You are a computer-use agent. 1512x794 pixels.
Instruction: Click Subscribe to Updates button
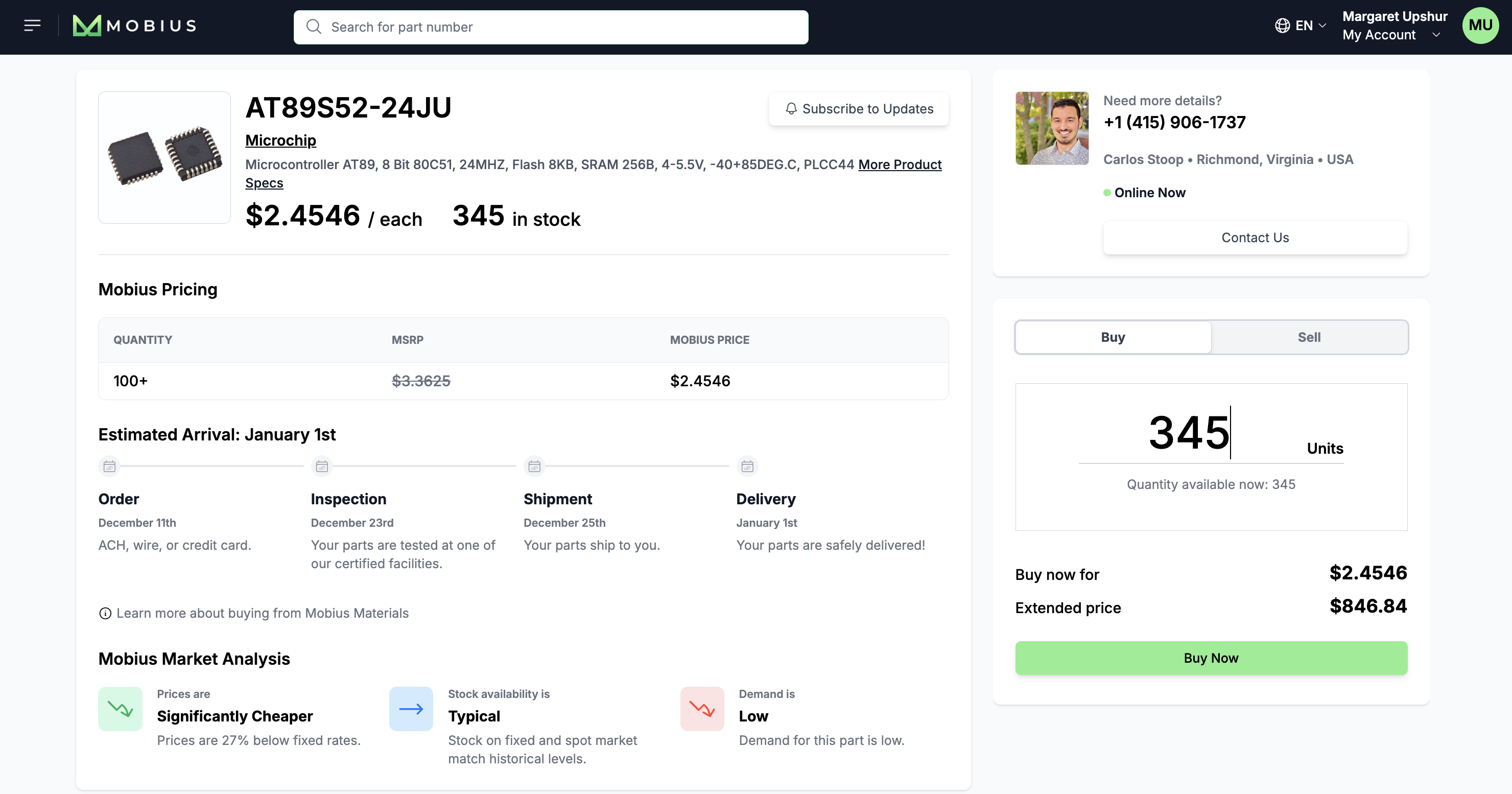[859, 109]
